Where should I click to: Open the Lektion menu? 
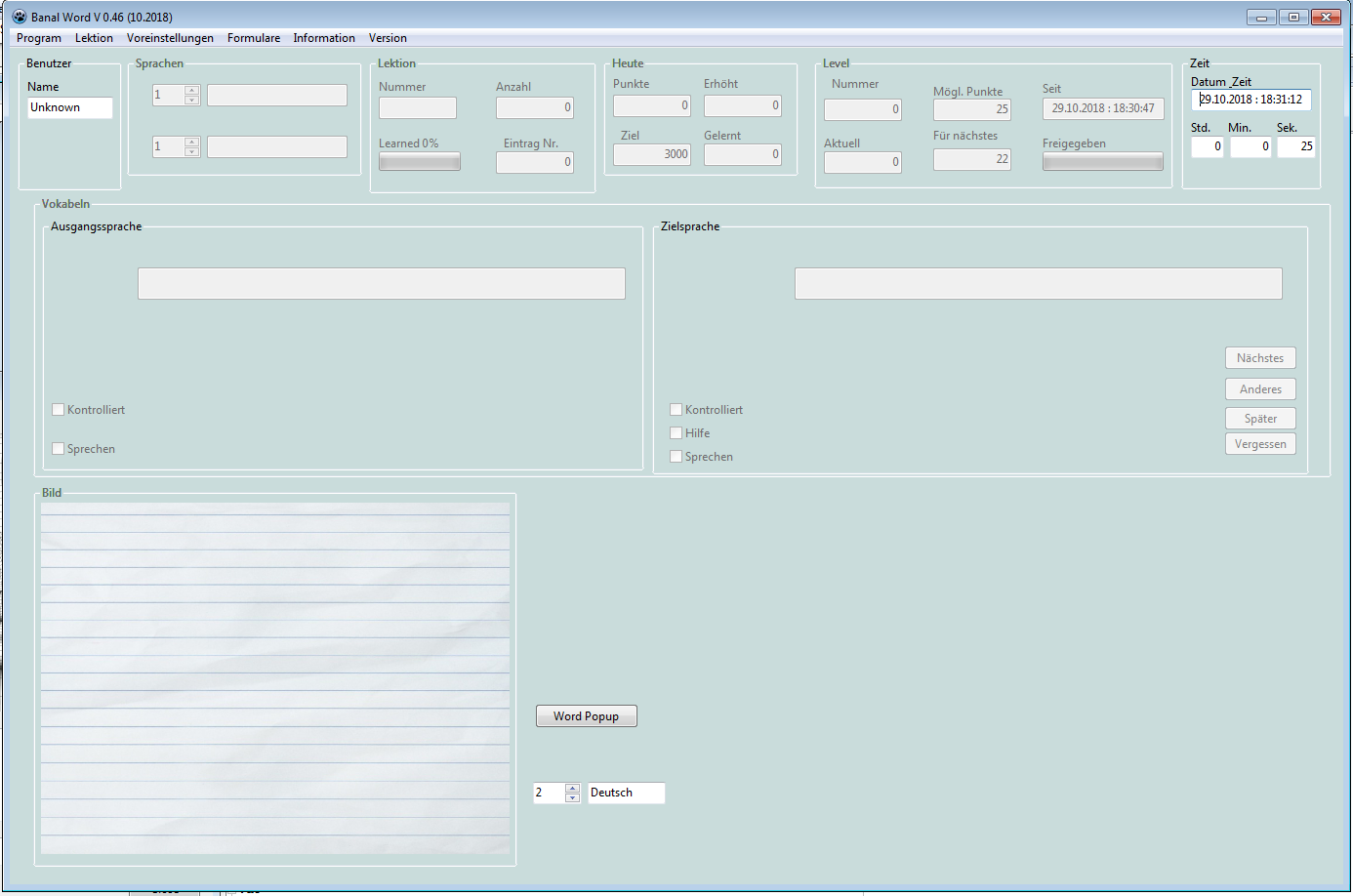click(x=94, y=38)
